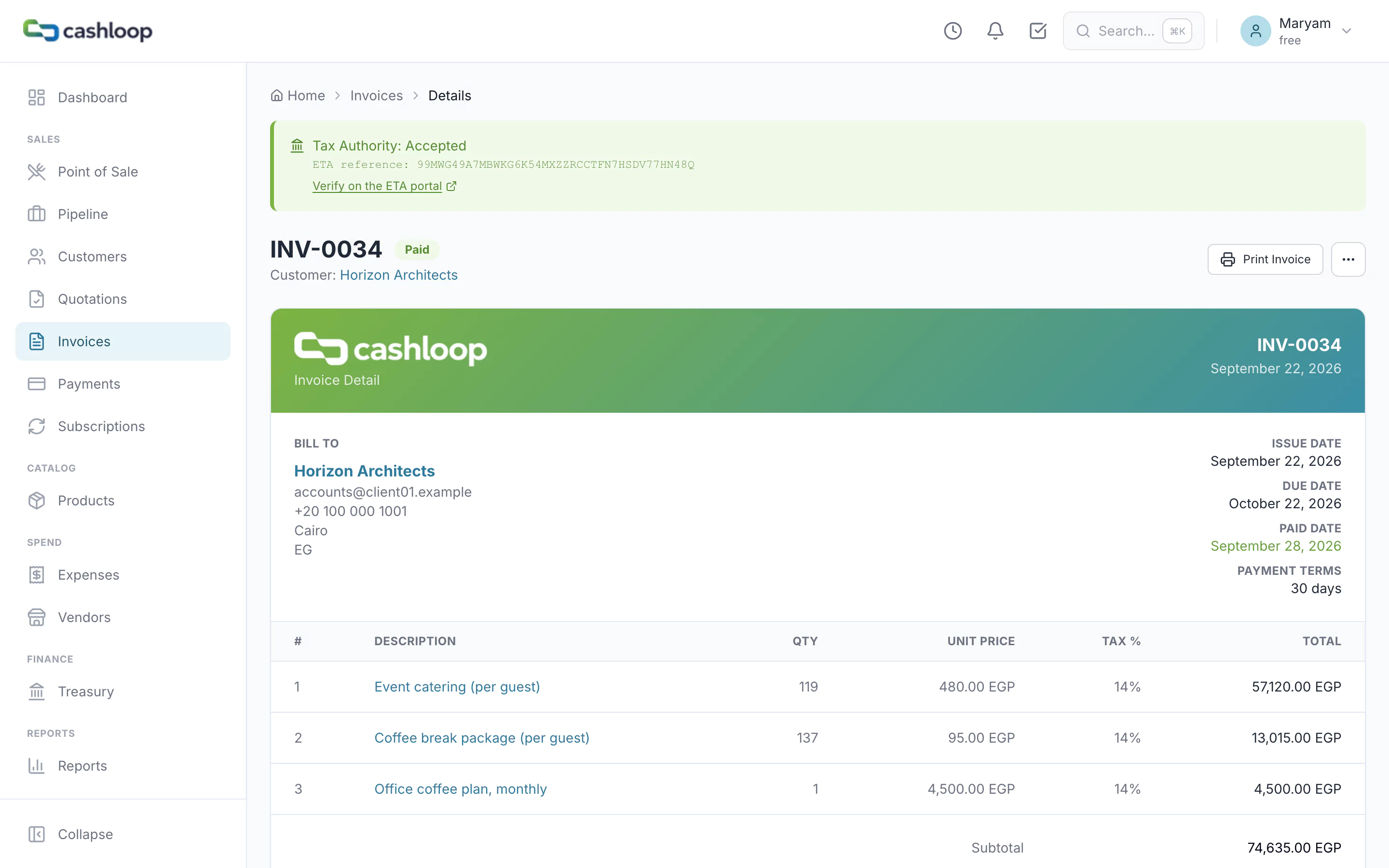Open the Horizon Architects Bill To name
The height and width of the screenshot is (868, 1389).
(x=365, y=471)
